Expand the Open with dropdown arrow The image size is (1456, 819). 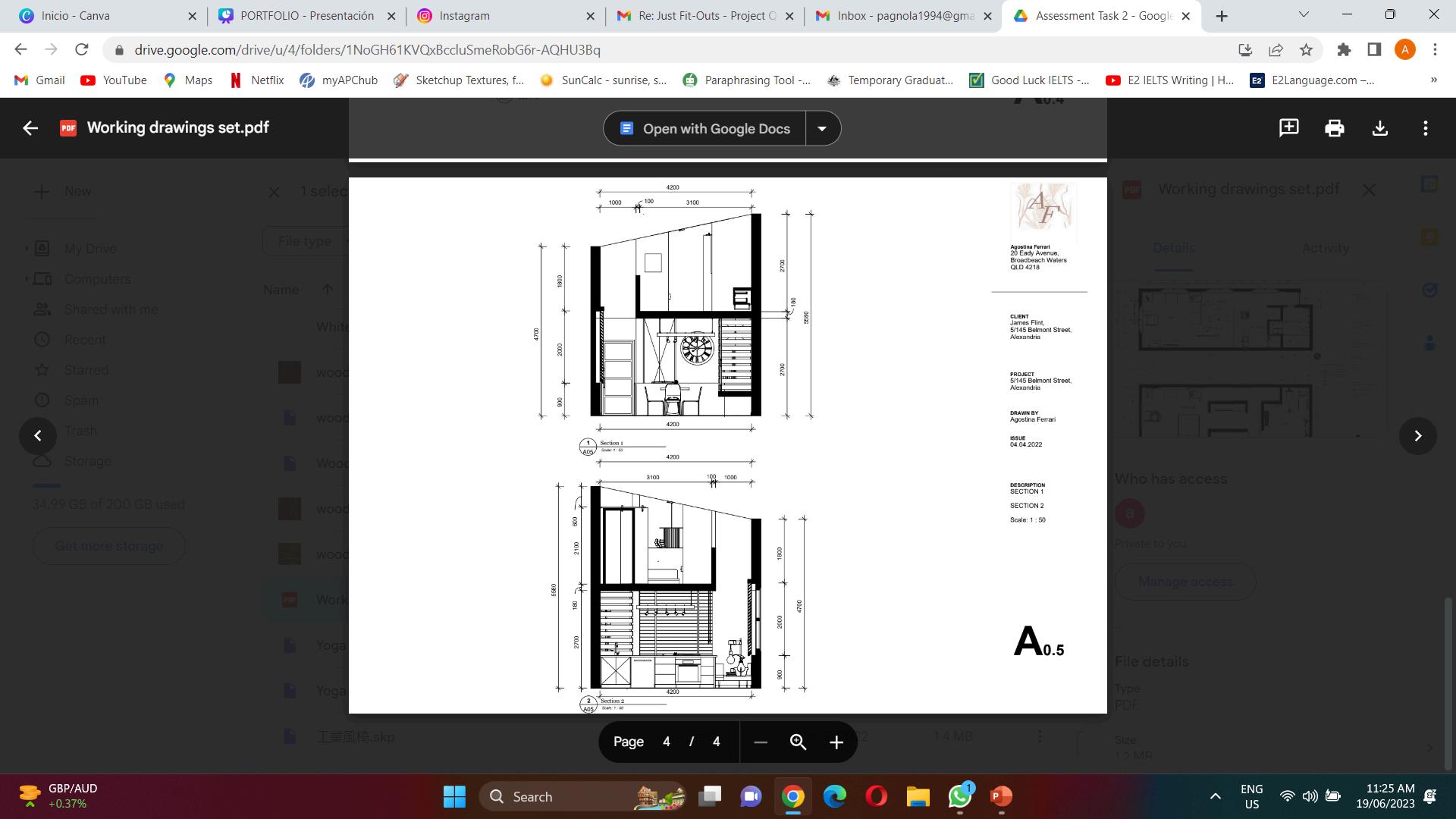coord(822,128)
